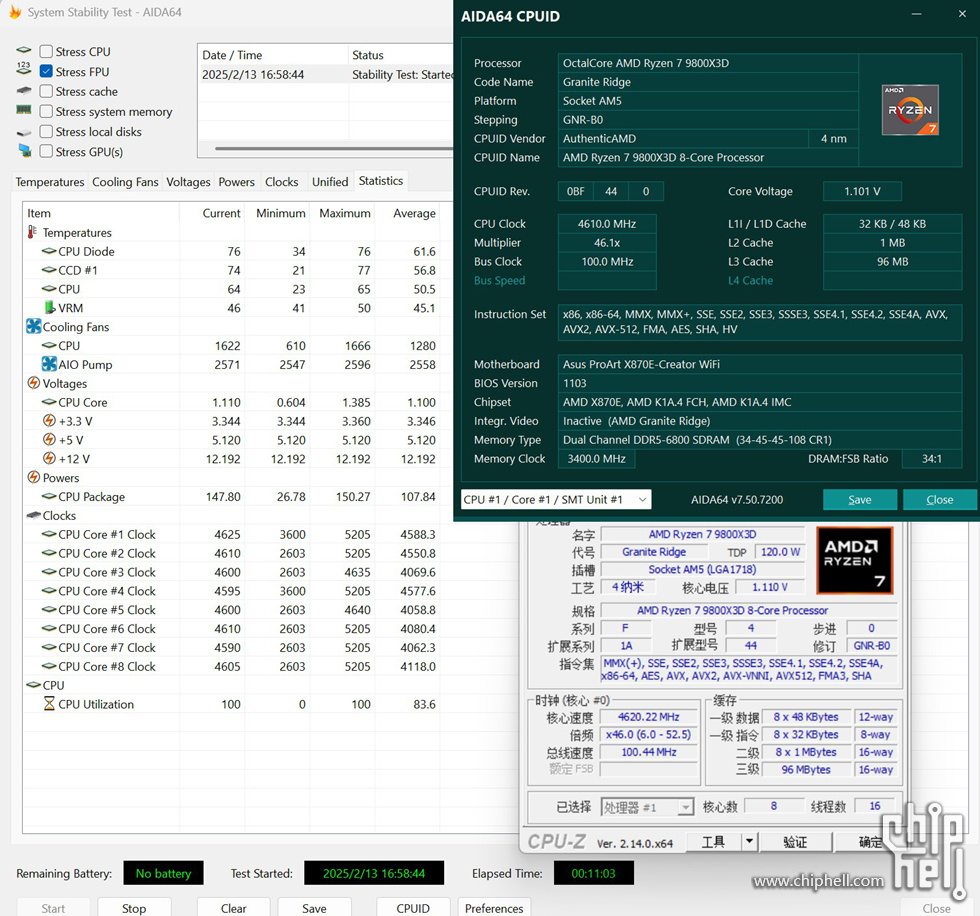The height and width of the screenshot is (916, 980).
Task: Click the green Close button in AIDA64 CPUID
Action: (x=939, y=499)
